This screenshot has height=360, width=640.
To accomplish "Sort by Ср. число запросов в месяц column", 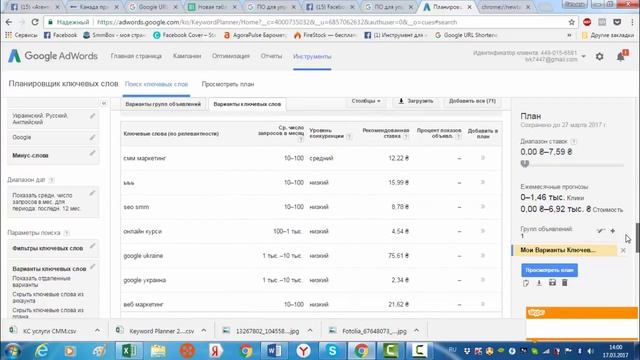I will [281, 131].
